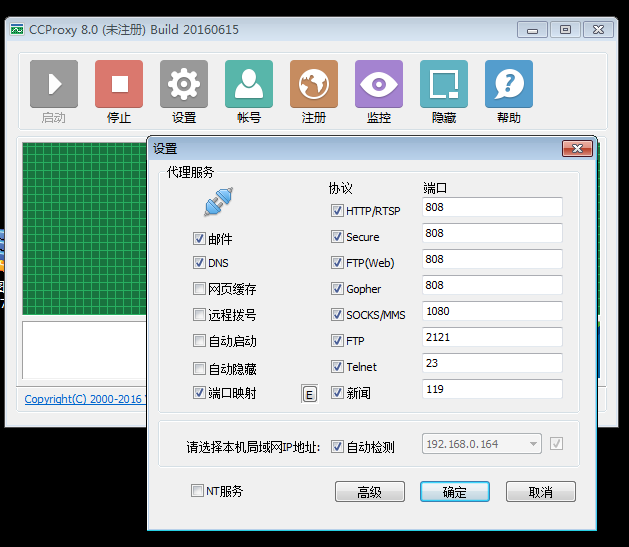The image size is (629, 547).
Task: Click the HTTP/RTSP port field 808
Action: (492, 207)
